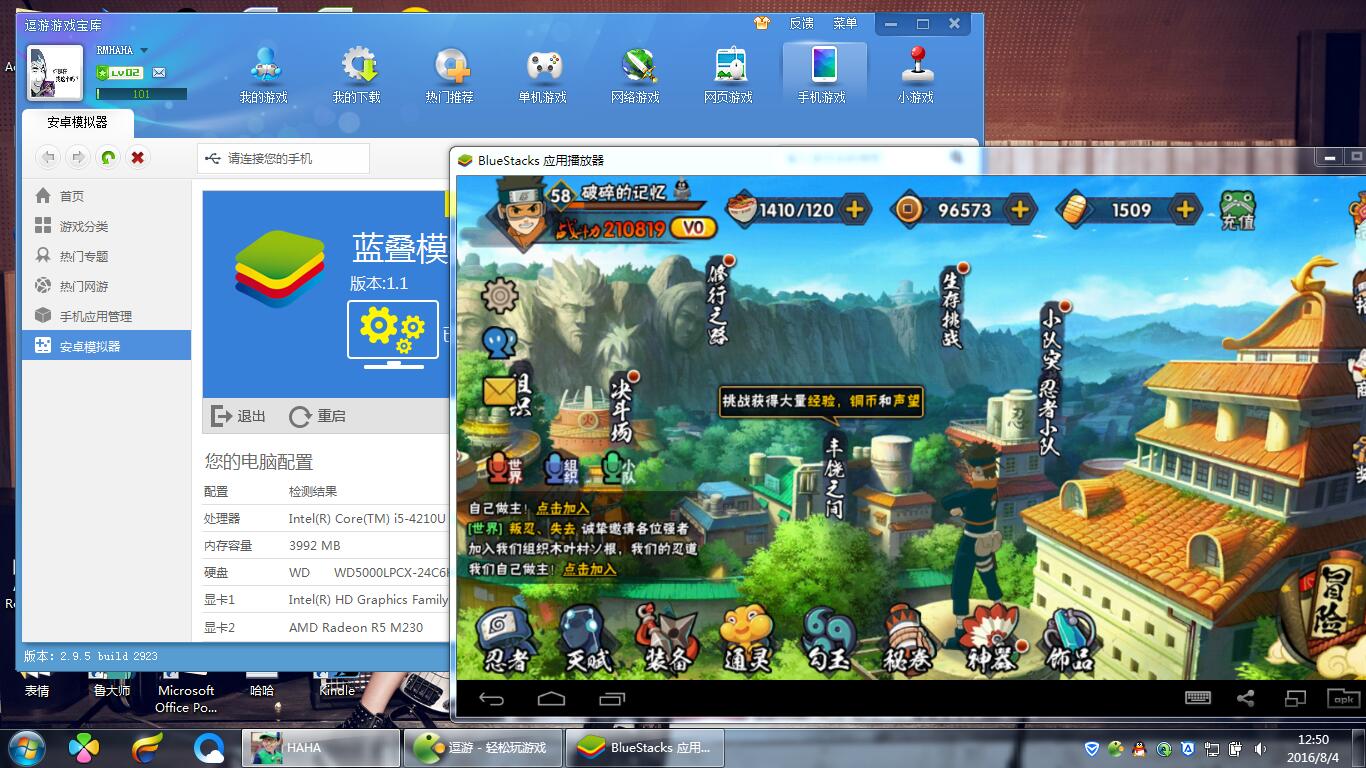Add gold with the plus beside 1509
1366x768 pixels.
1185,209
